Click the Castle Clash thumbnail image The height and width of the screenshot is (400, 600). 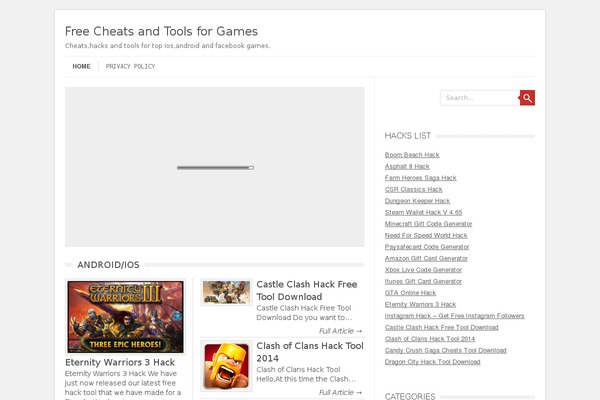(x=226, y=292)
